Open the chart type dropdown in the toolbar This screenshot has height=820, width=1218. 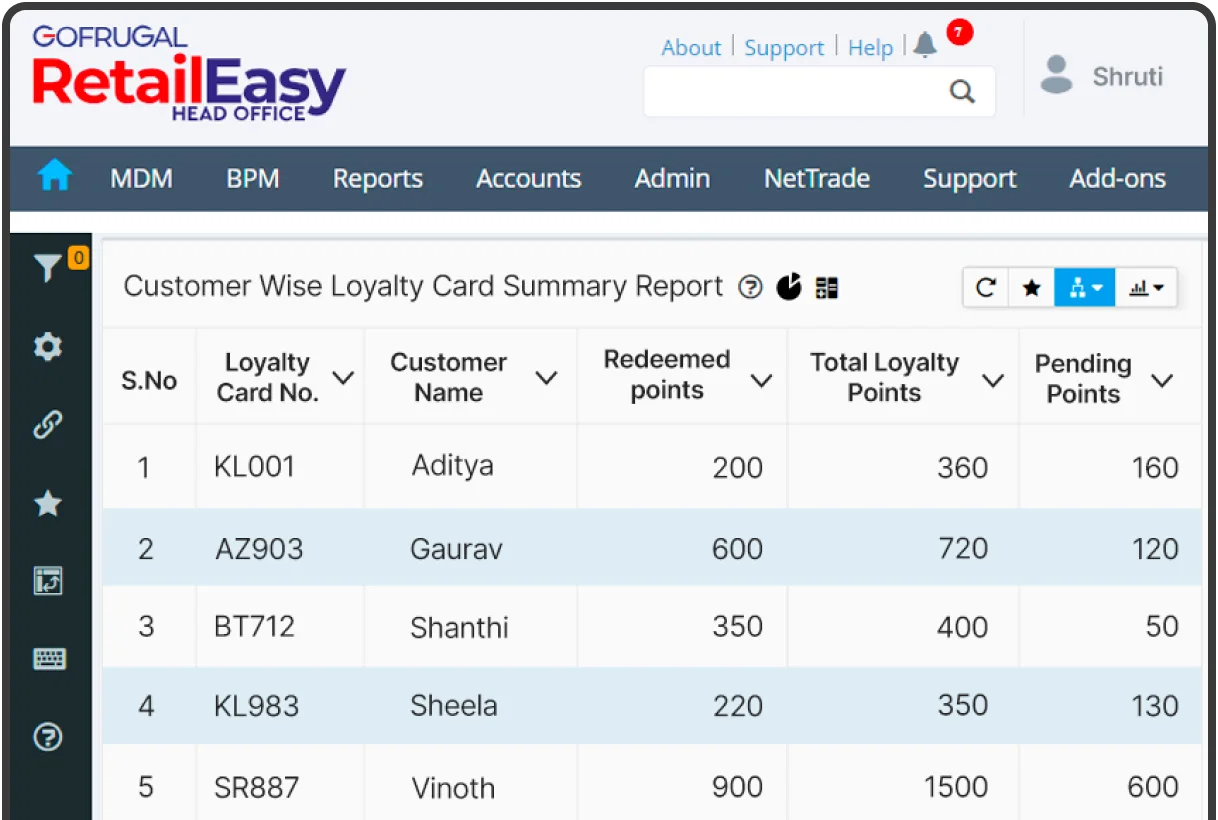1157,287
